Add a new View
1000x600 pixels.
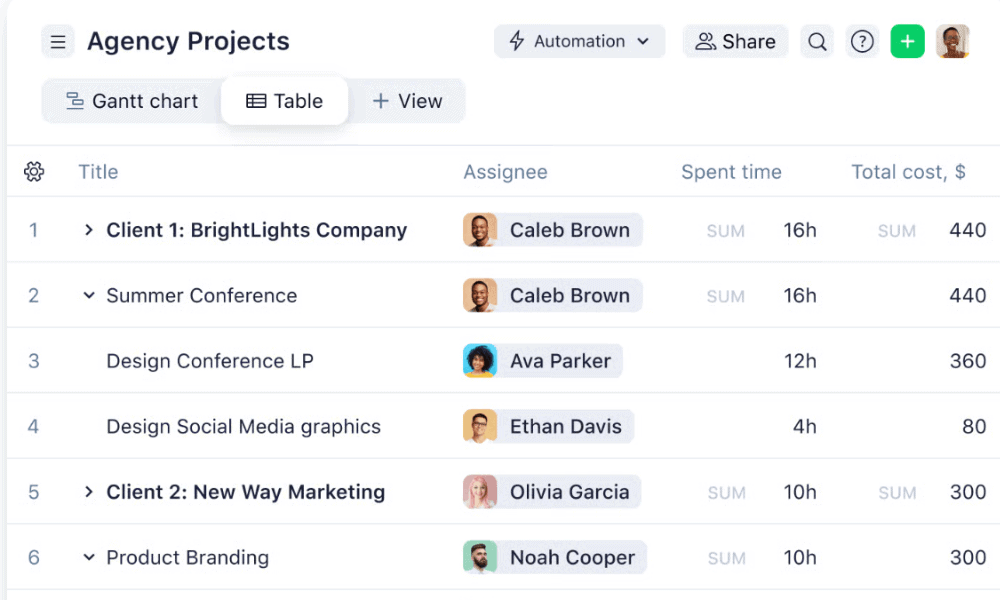(407, 101)
